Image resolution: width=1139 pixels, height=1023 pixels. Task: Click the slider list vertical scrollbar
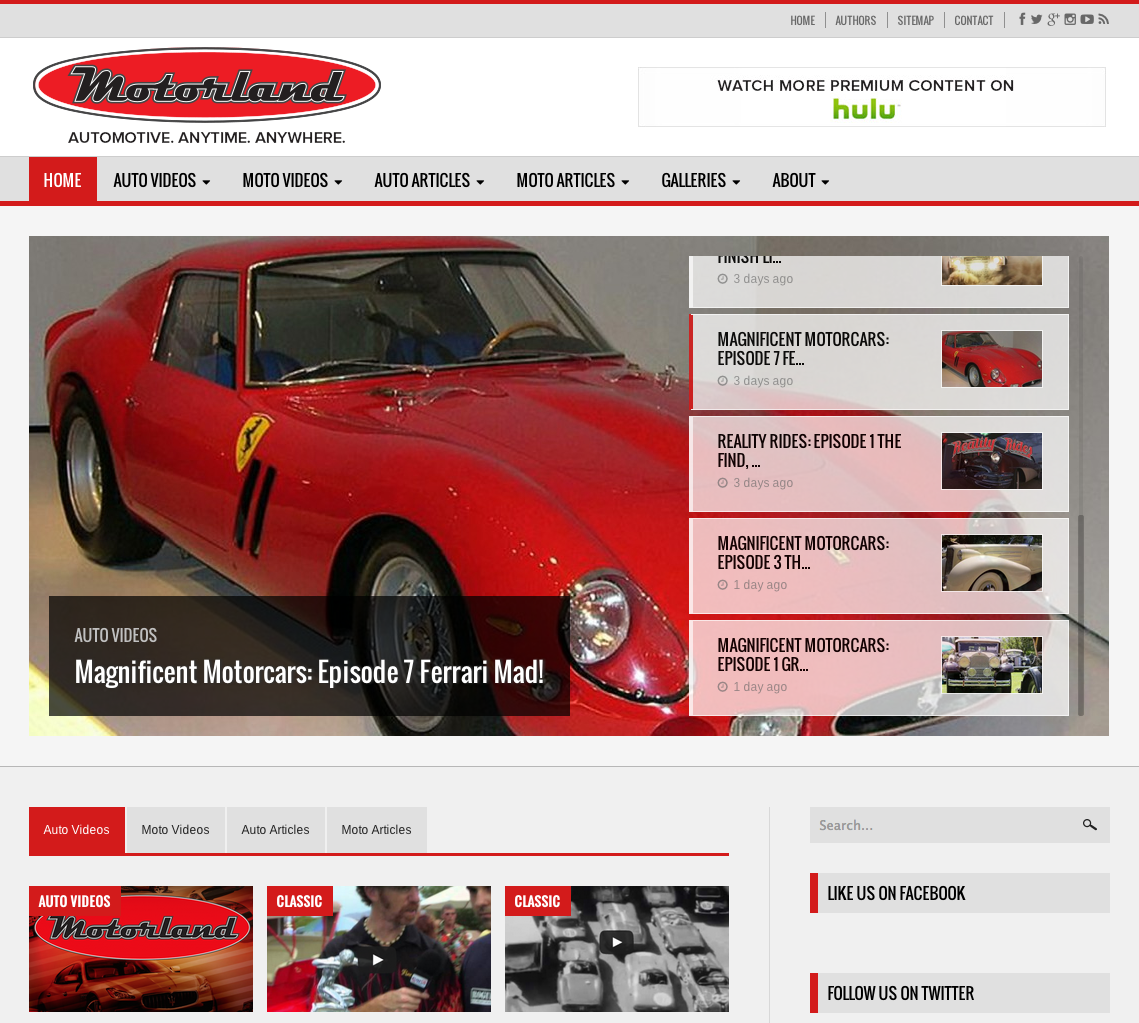point(1081,615)
